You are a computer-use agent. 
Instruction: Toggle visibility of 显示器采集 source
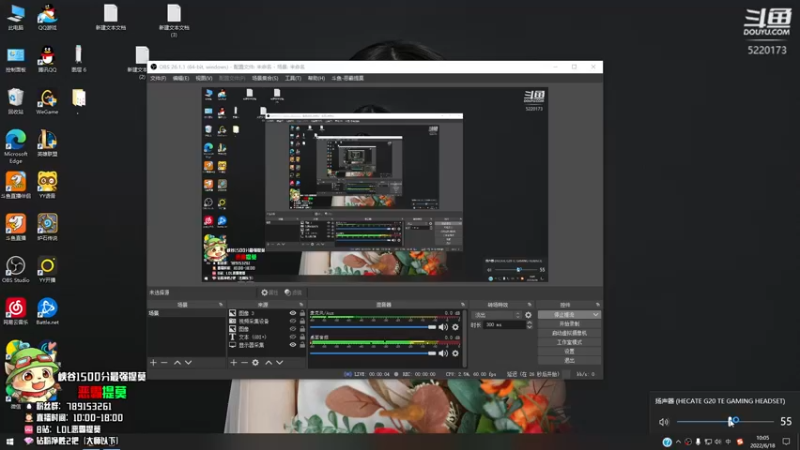pos(292,345)
